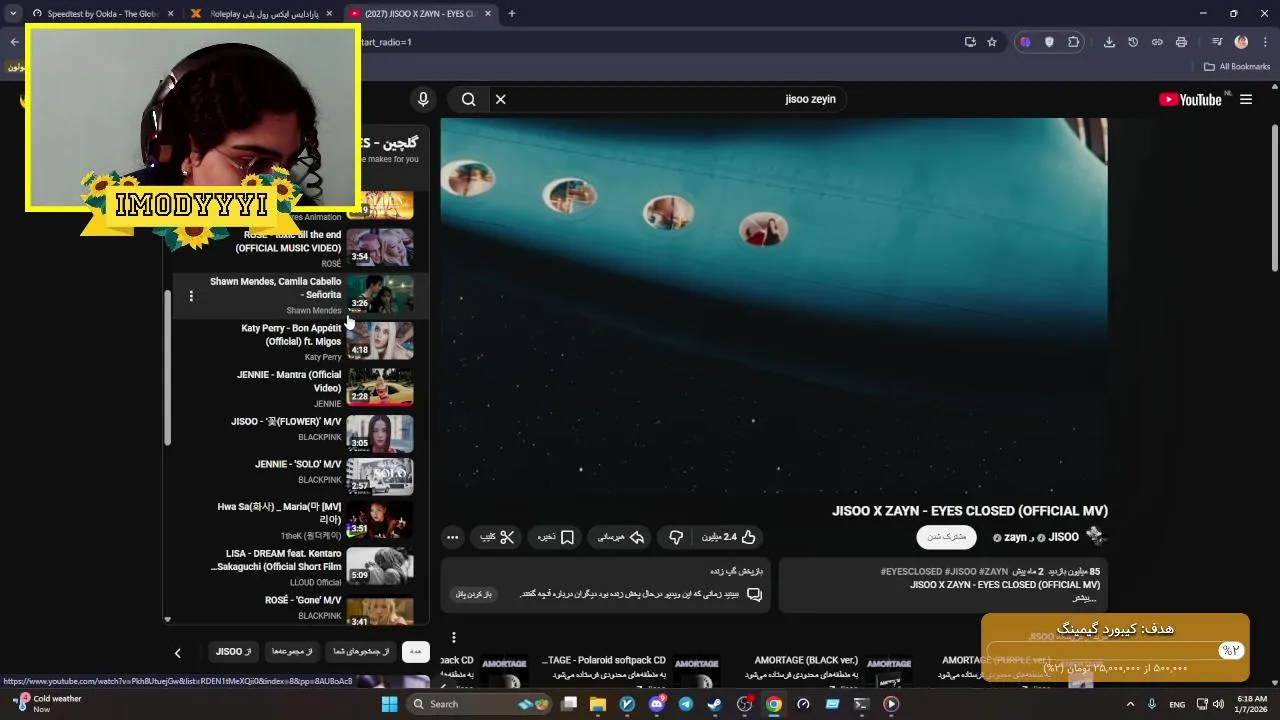The image size is (1280, 720).
Task: Open the JISOO channel avatar
Action: pyautogui.click(x=1096, y=536)
